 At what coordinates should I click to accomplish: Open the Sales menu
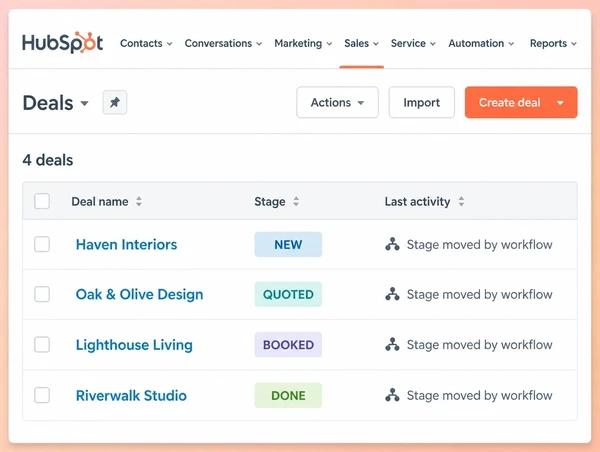361,43
